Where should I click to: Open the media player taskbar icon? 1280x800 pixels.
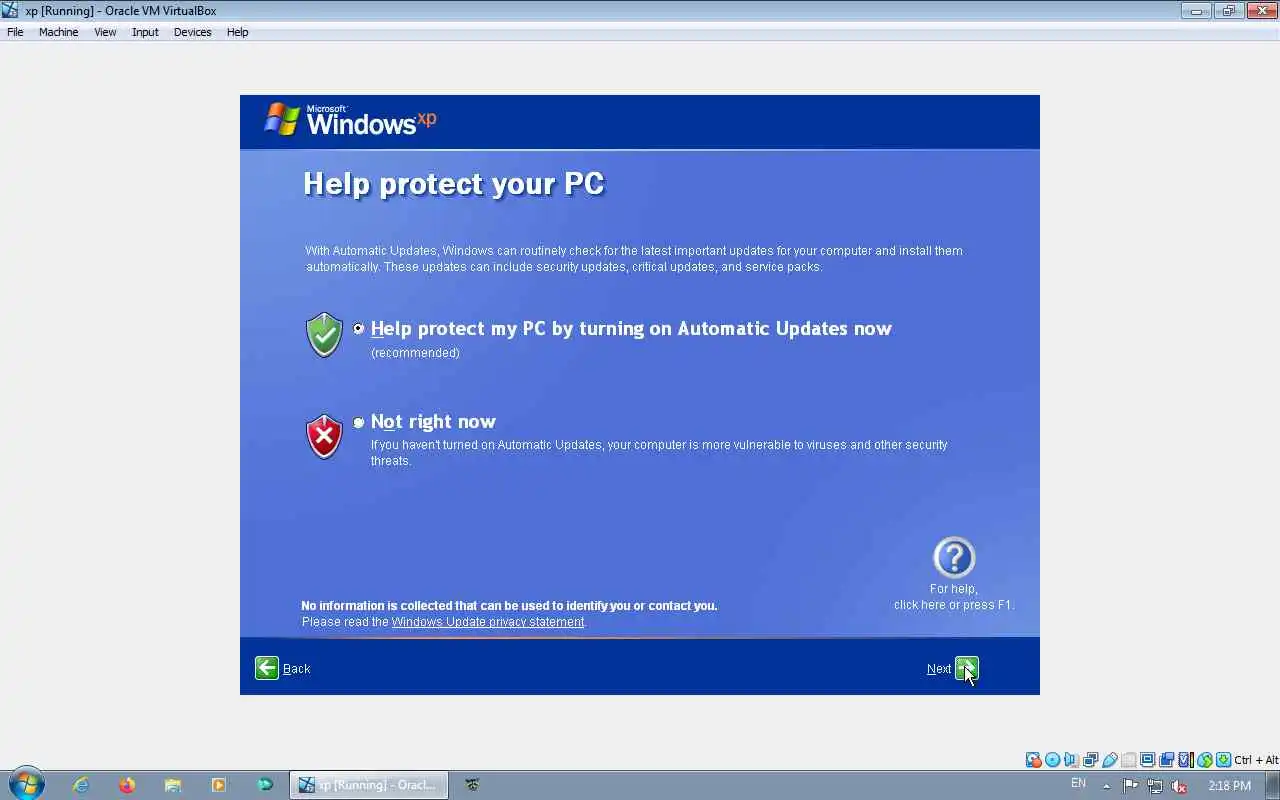219,785
